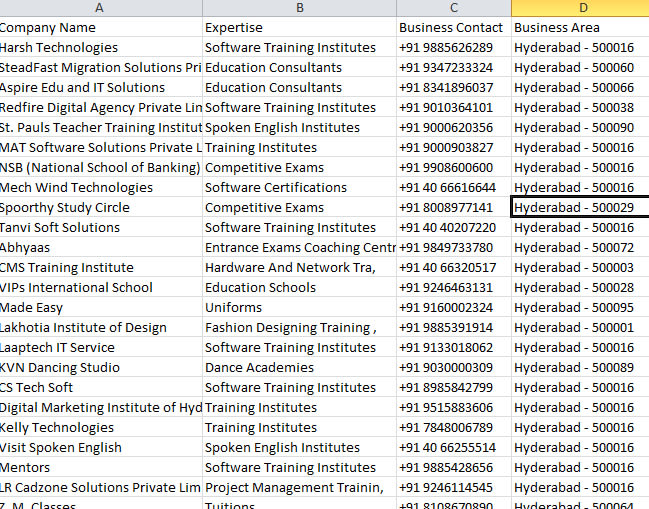Click phone number '+91 9347233324'
Viewport: 649px width, 509px height.
point(454,67)
